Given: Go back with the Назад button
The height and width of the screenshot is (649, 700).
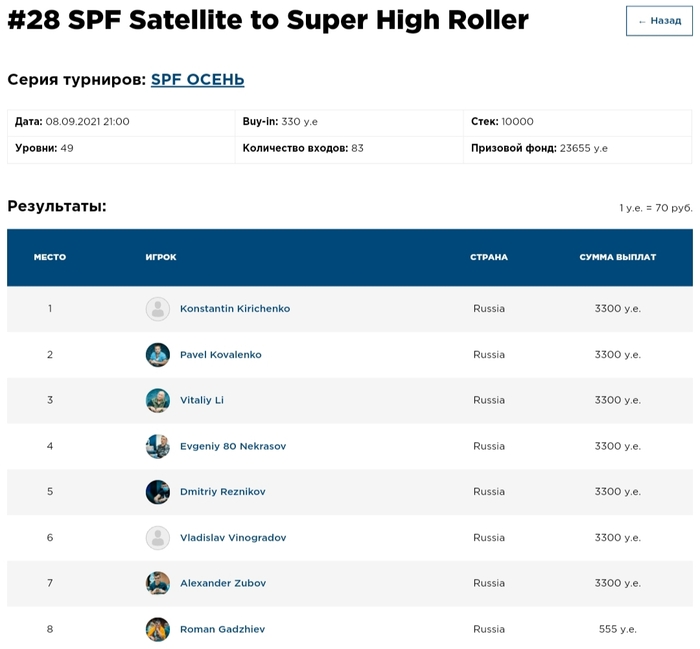Looking at the screenshot, I should 659,21.
